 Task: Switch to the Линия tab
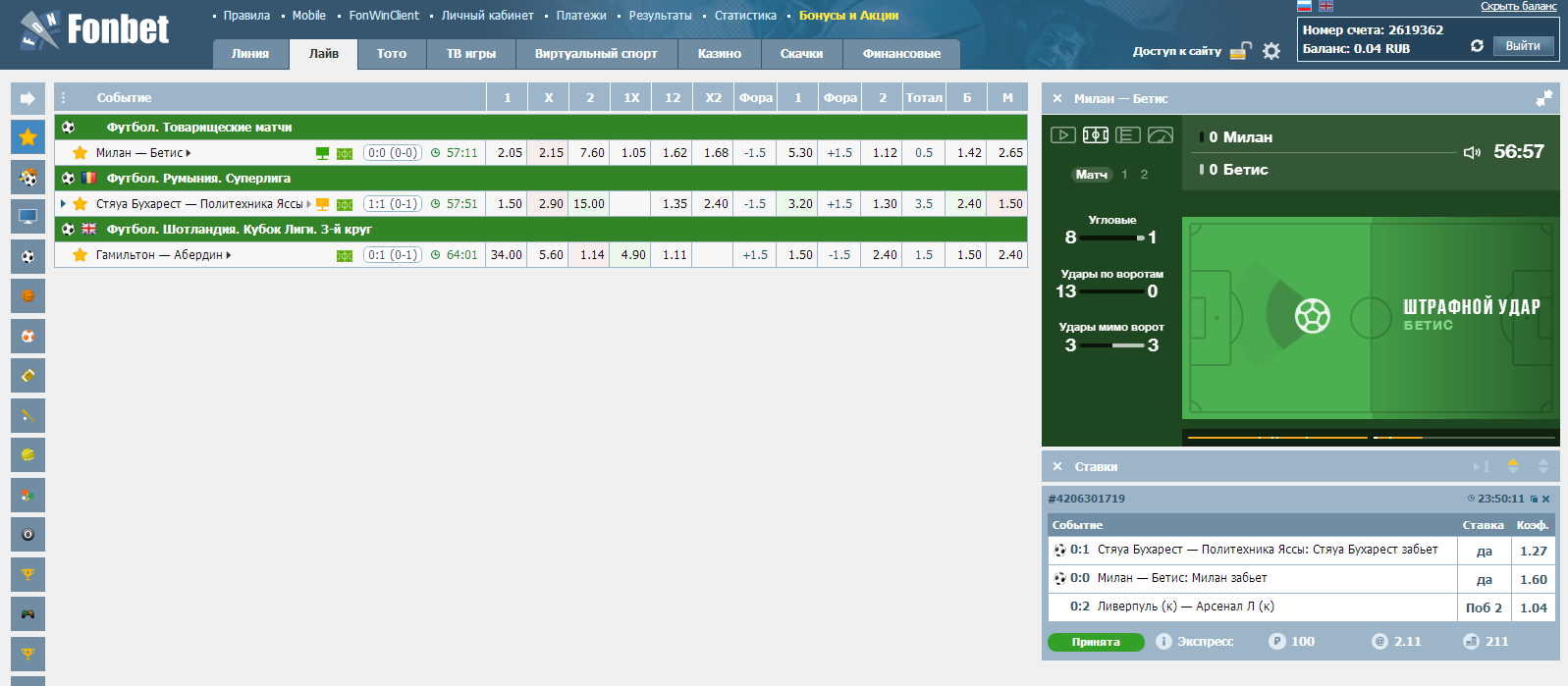pos(250,54)
